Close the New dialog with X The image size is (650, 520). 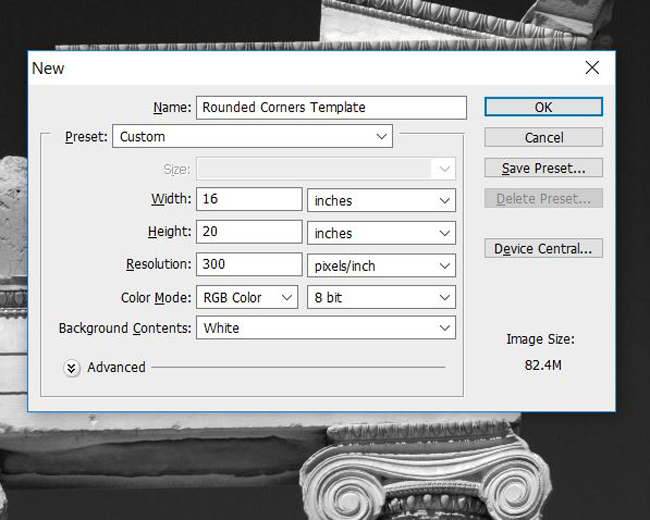tap(592, 68)
